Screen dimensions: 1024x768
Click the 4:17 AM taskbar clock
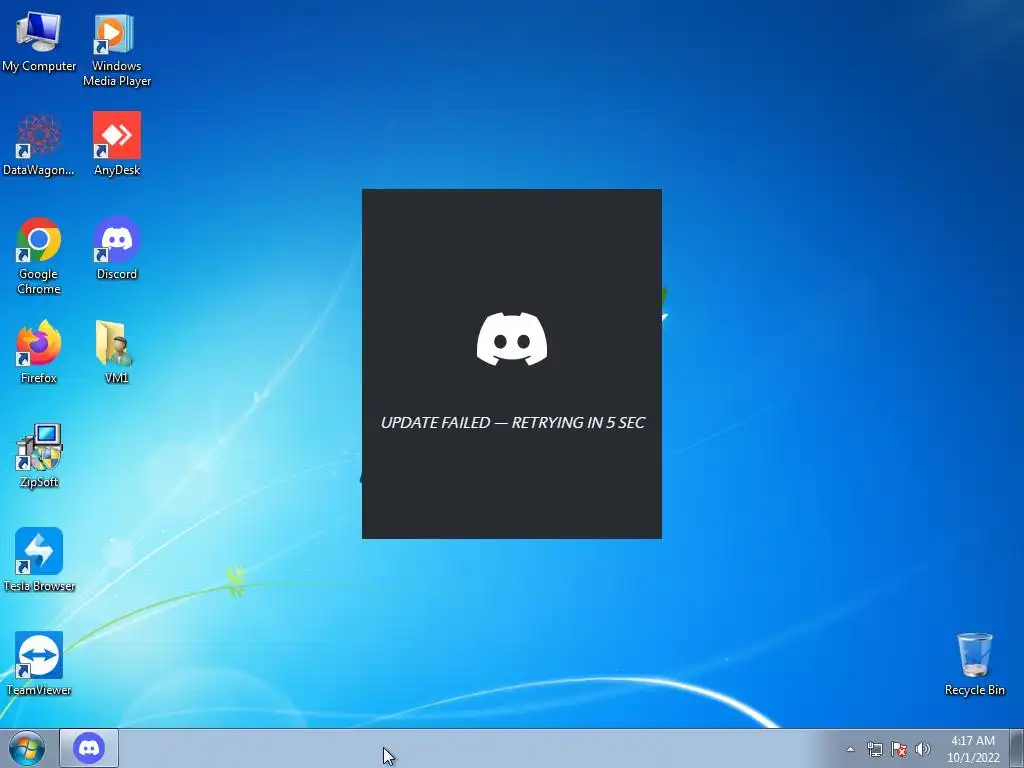tap(973, 749)
